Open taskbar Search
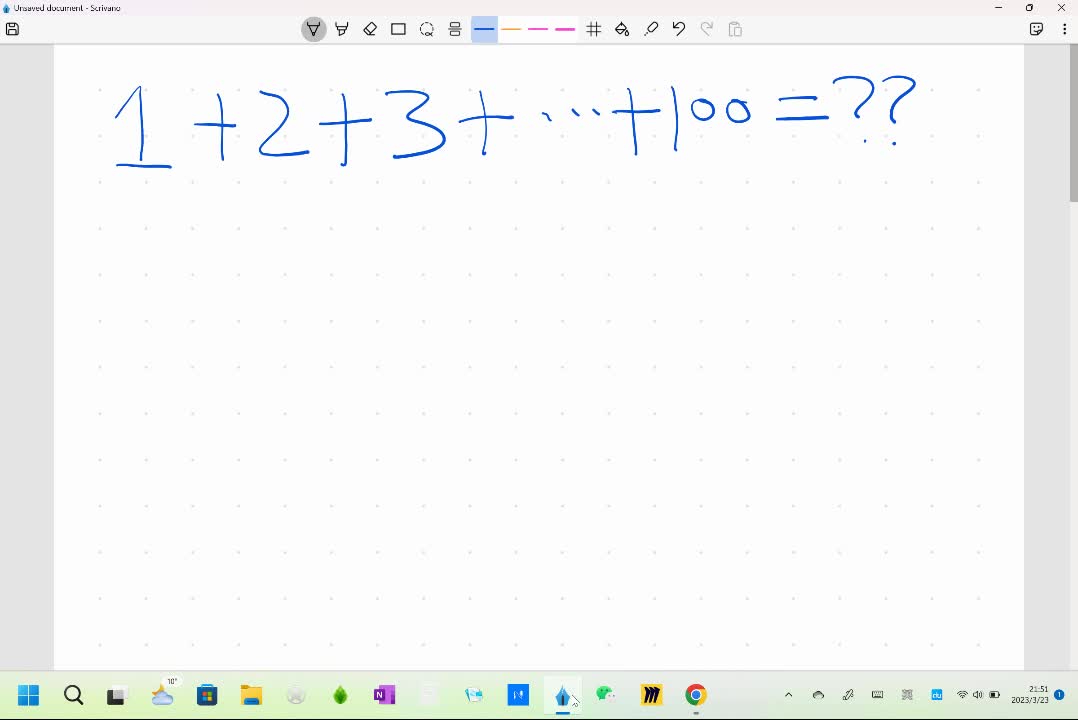 (x=74, y=695)
